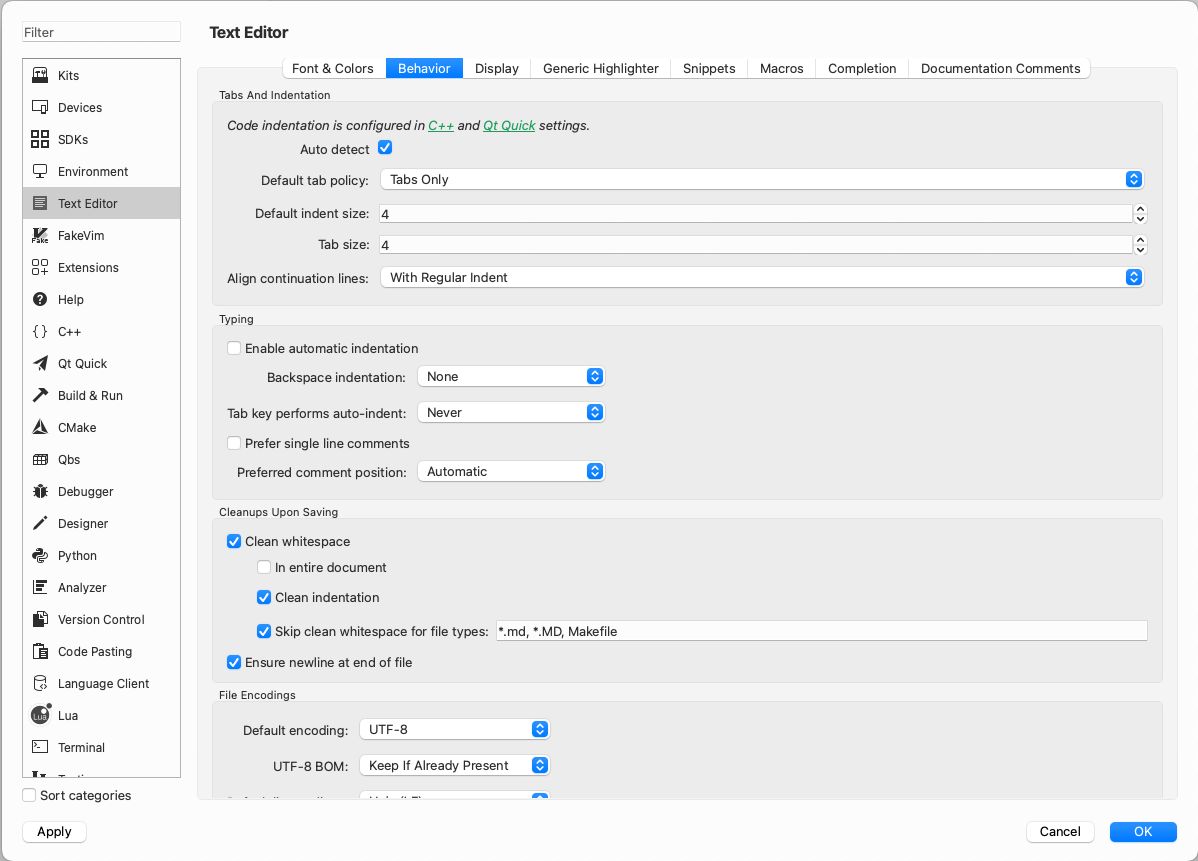1198x861 pixels.
Task: Switch to the Snippets tab
Action: (709, 69)
